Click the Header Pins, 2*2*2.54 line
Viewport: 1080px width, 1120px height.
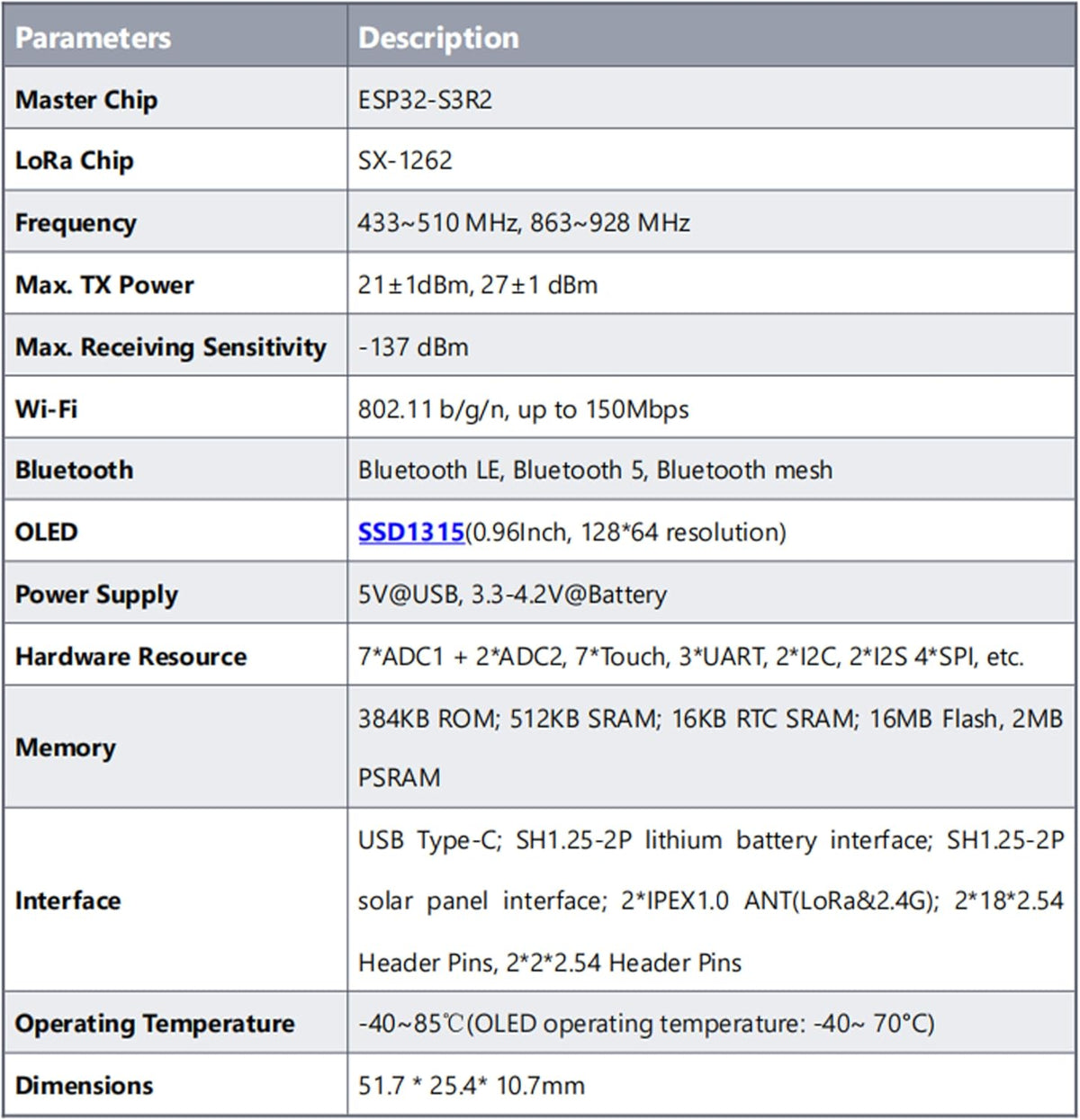click(x=550, y=963)
